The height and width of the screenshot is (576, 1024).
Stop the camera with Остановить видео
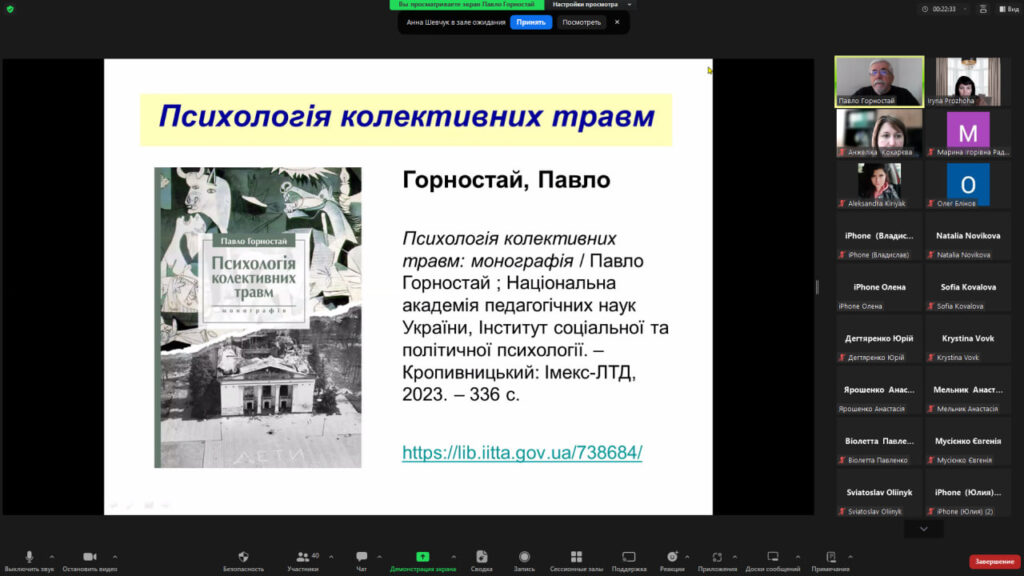[89, 558]
